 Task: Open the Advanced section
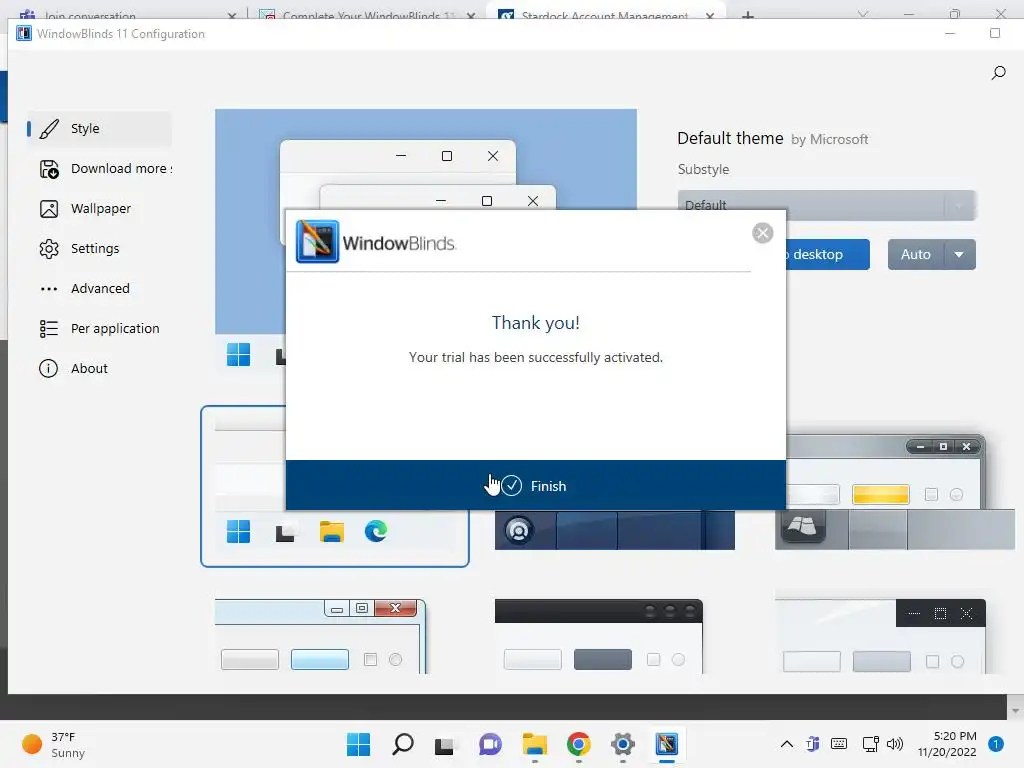(99, 288)
